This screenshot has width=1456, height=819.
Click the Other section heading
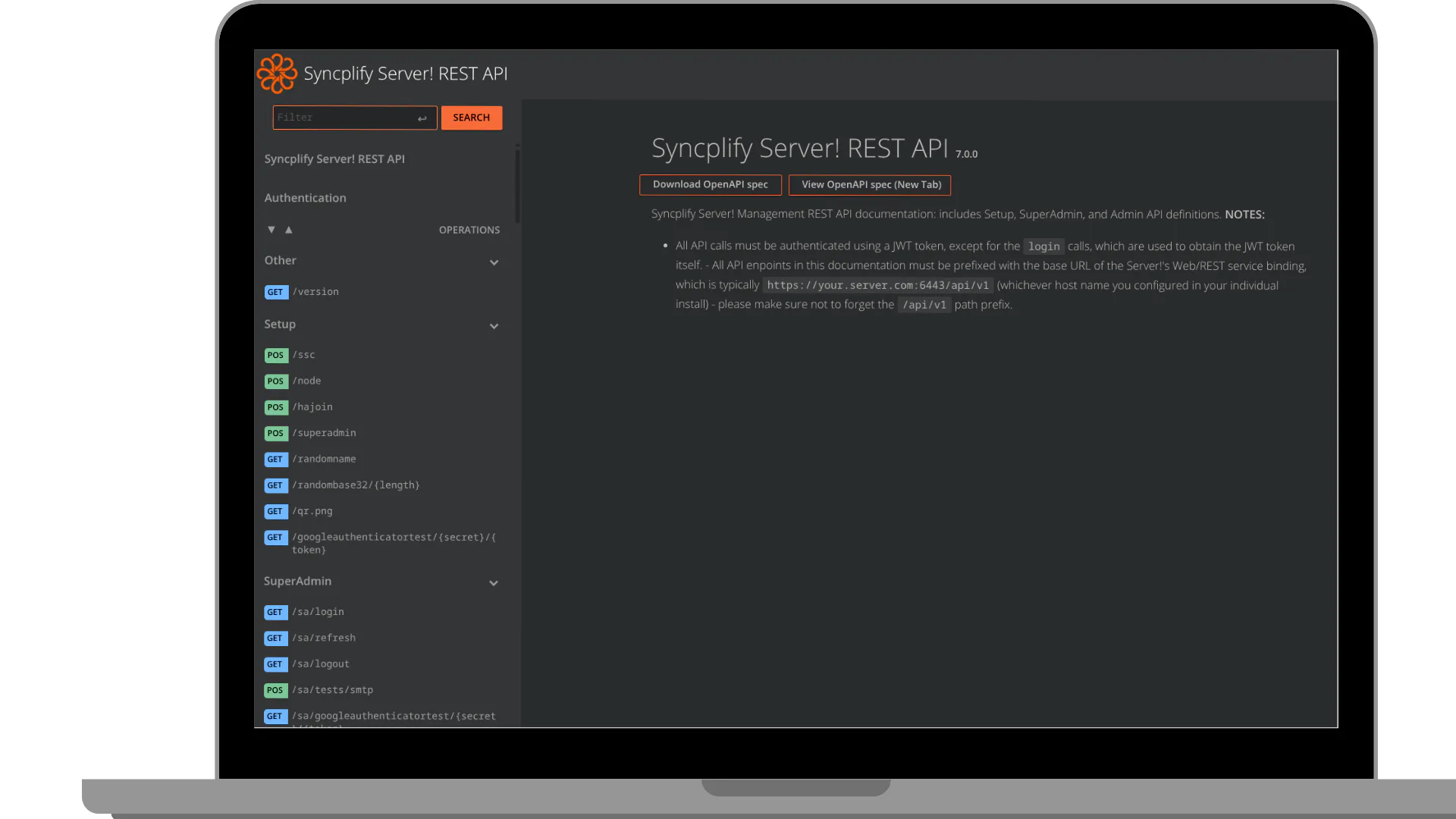(281, 260)
